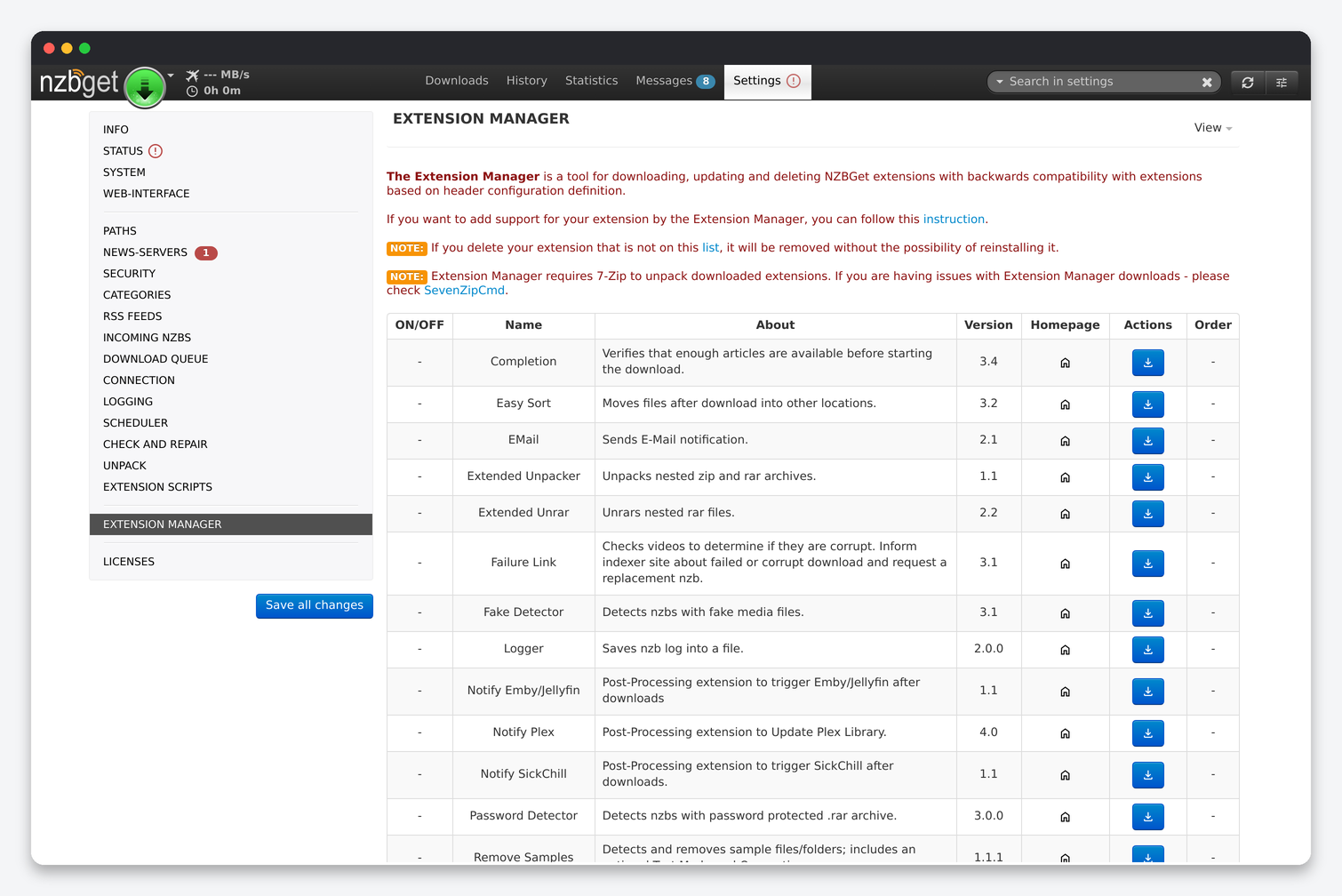Open Easy Sort homepage icon
The image size is (1342, 896).
tap(1065, 404)
